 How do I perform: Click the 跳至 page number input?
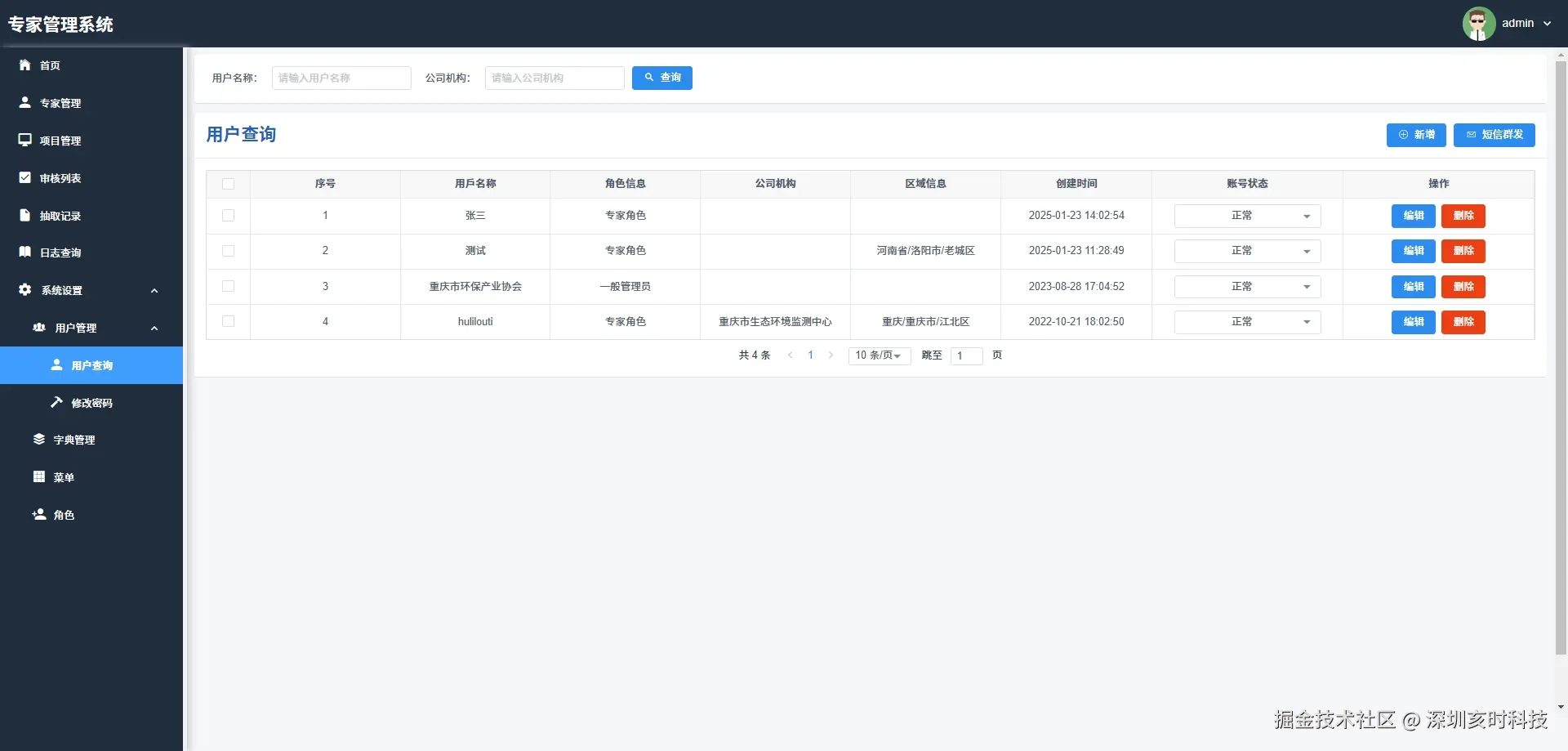pos(967,355)
